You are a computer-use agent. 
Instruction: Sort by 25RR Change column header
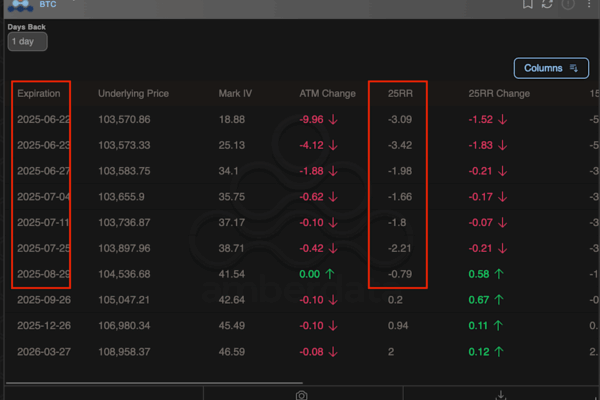[499, 94]
